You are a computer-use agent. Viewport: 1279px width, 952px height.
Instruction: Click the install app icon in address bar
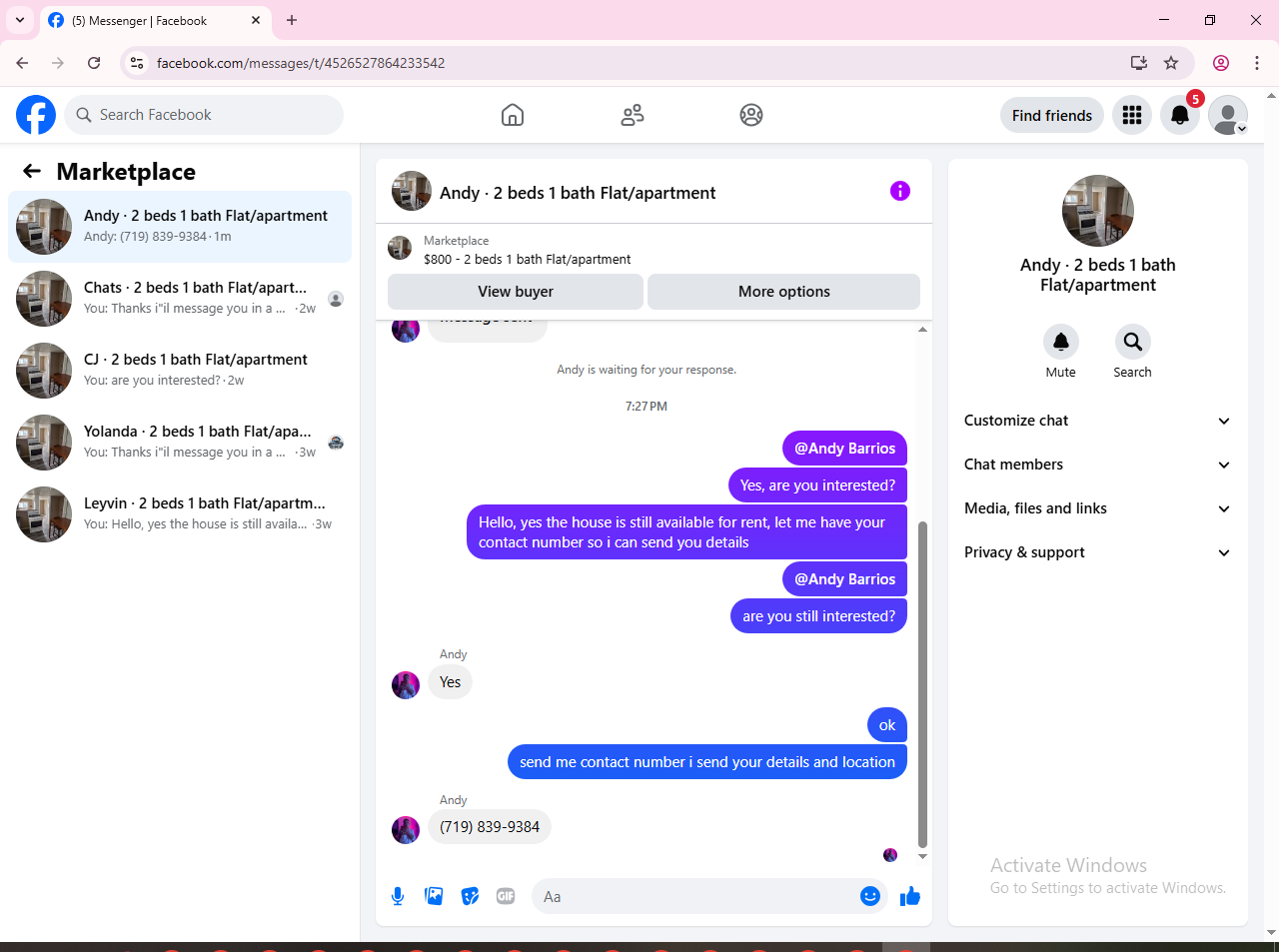click(x=1138, y=63)
